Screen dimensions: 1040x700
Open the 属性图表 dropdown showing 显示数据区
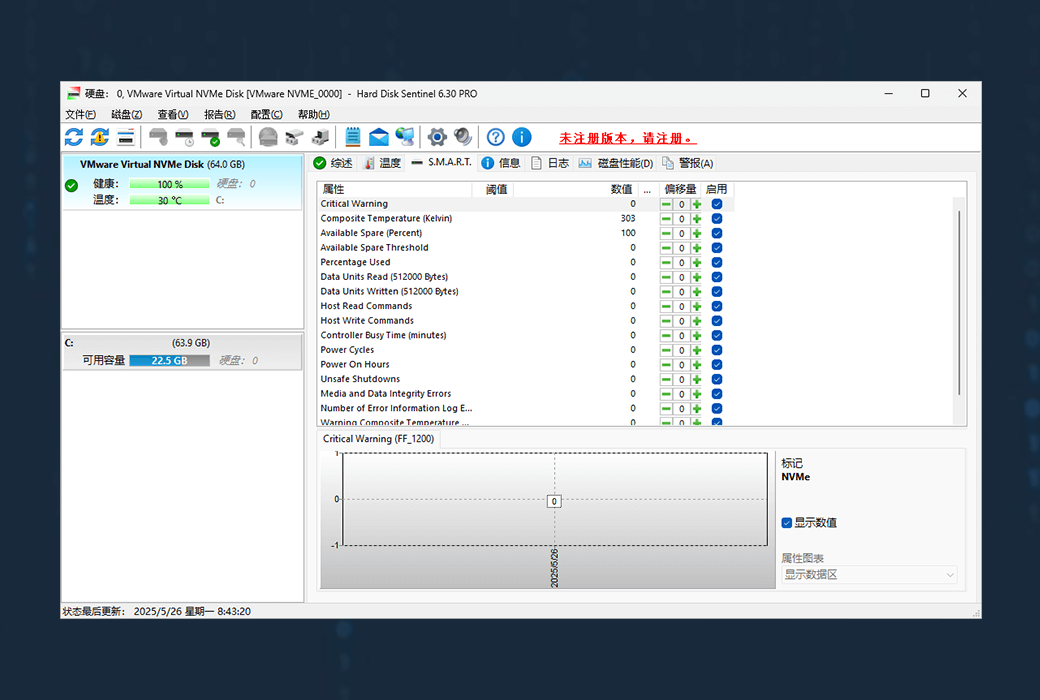(x=869, y=575)
